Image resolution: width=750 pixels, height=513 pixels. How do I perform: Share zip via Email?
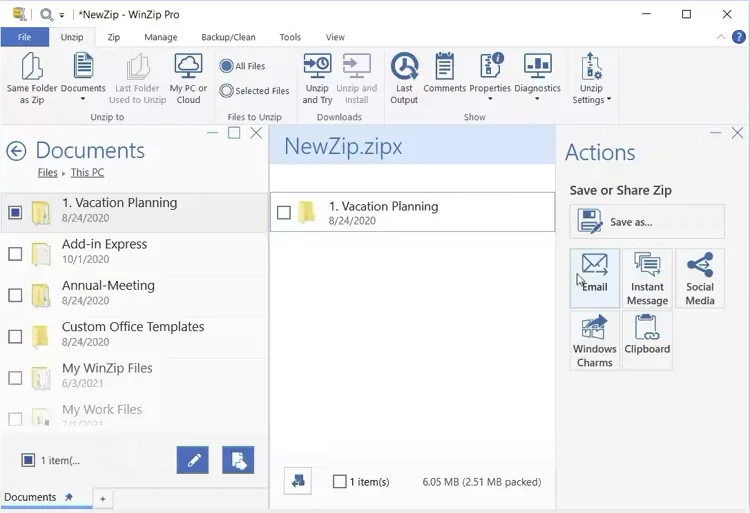click(595, 278)
